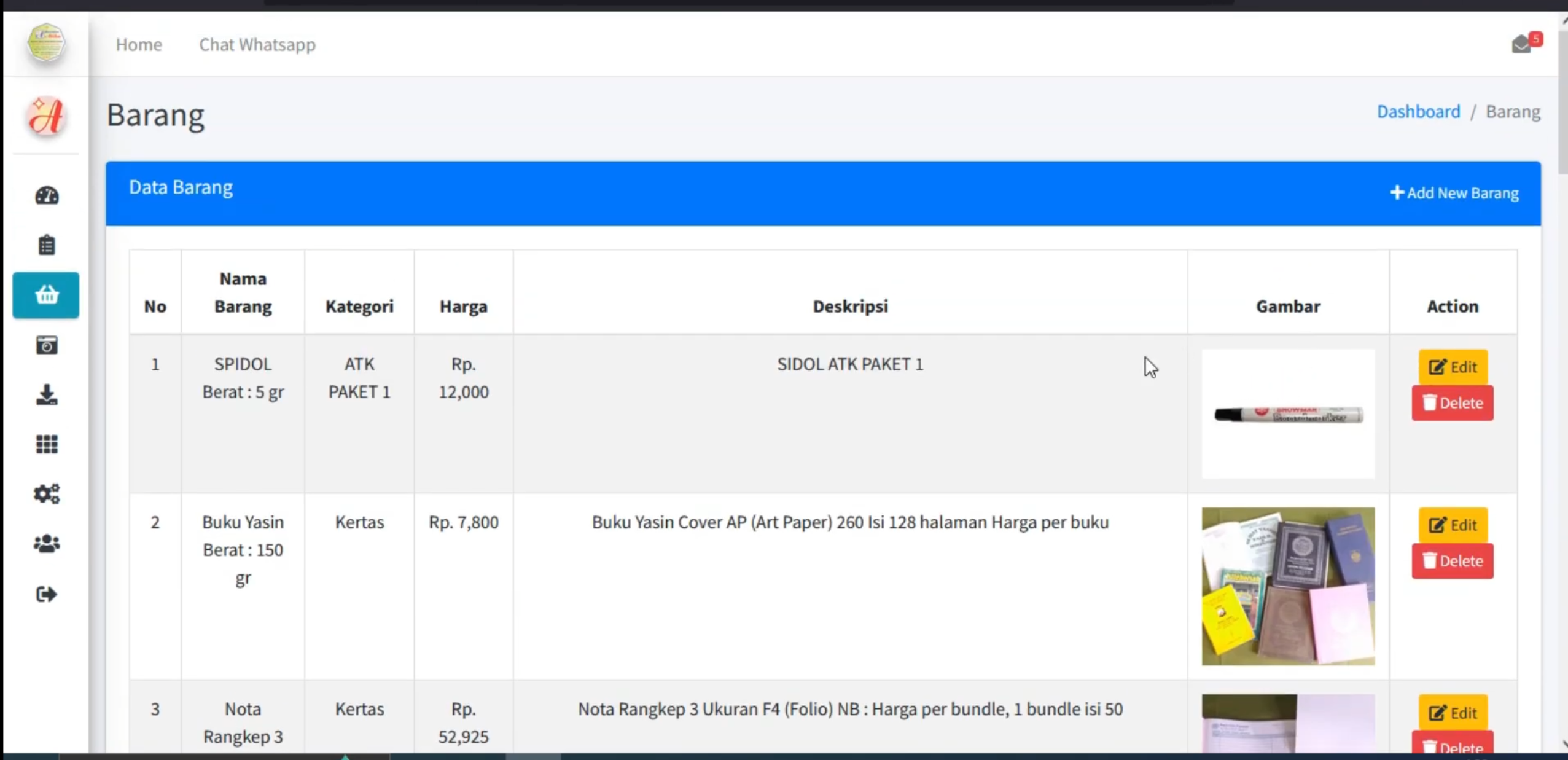Image resolution: width=1568 pixels, height=760 pixels.
Task: Open Chat Whatsapp in top navigation
Action: (257, 44)
